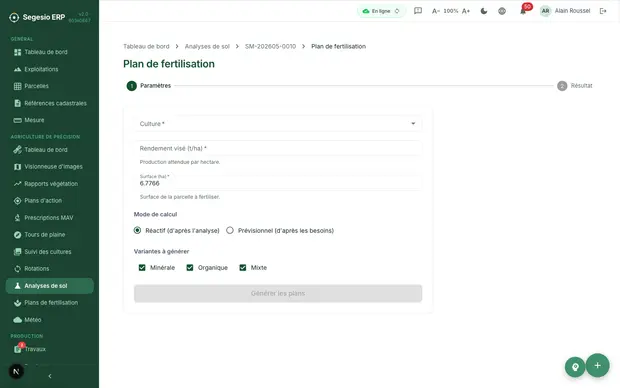Open Rotations cycle icon
Viewport: 620px width, 388px height.
[x=17, y=269]
